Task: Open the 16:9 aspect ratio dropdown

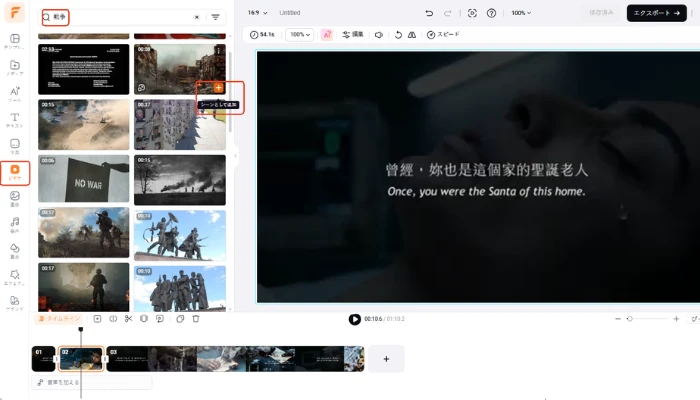Action: [x=258, y=12]
